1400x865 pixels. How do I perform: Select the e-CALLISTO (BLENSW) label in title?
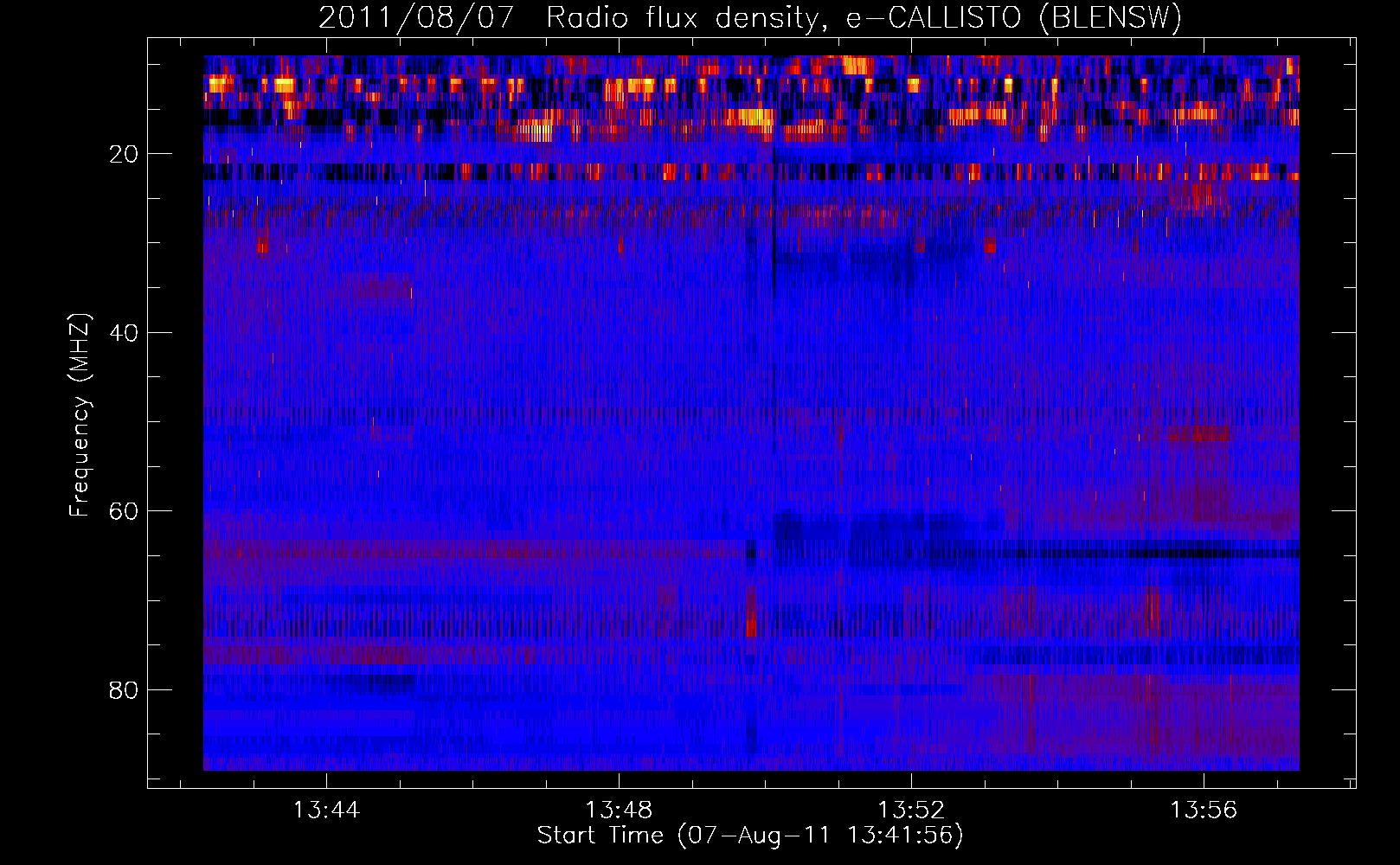pyautogui.click(x=1013, y=18)
